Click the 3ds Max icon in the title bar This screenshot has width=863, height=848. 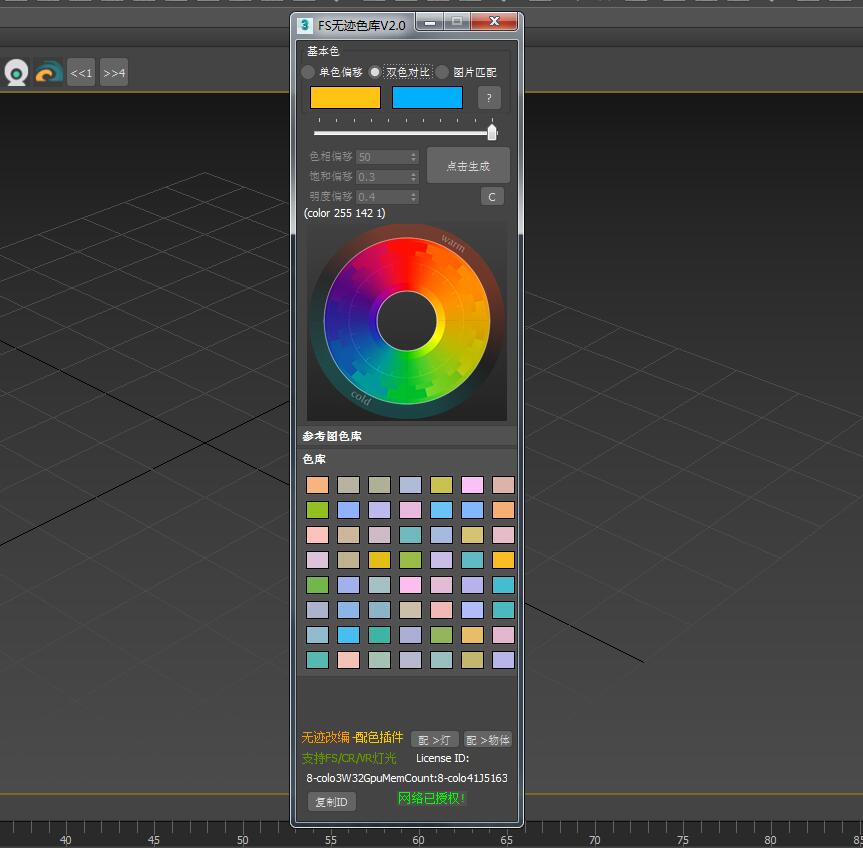coord(305,24)
